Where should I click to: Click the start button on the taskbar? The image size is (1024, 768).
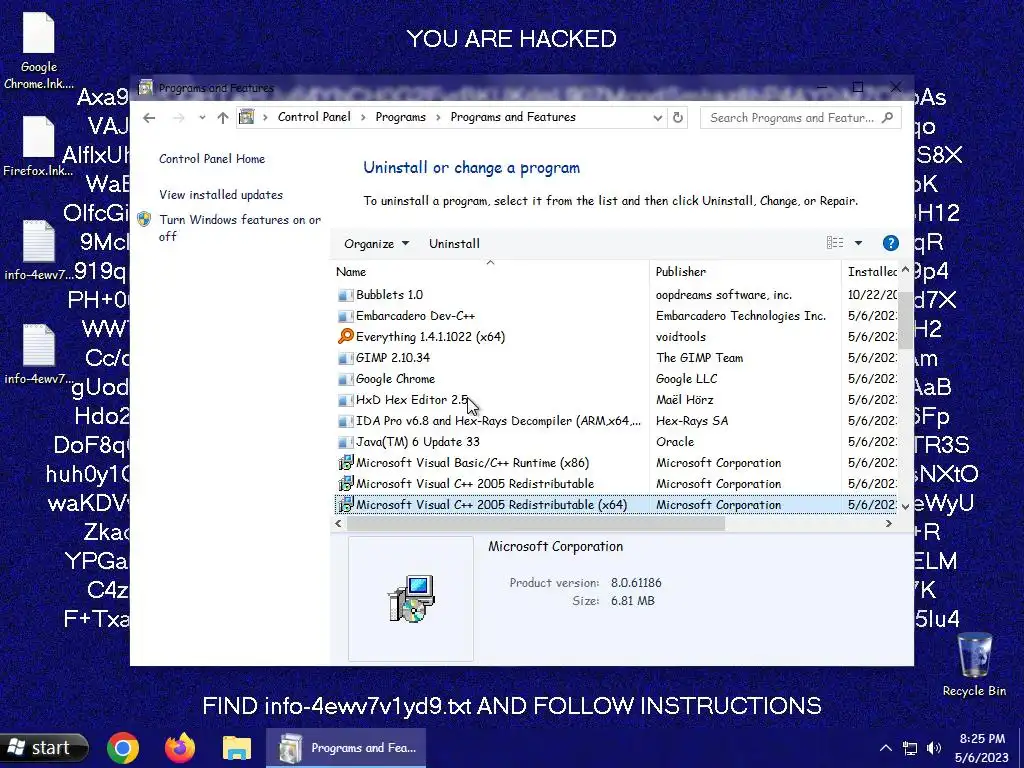(44, 748)
